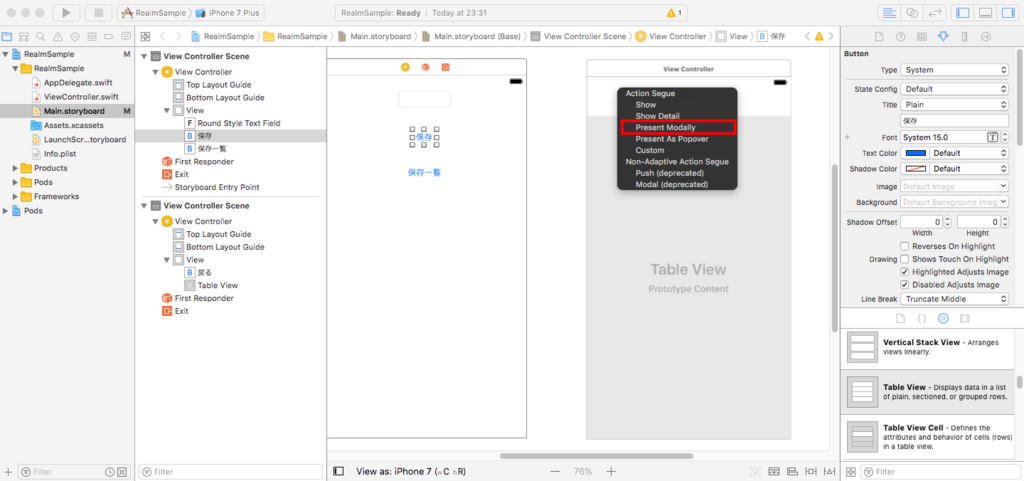1024x481 pixels.
Task: Uncheck Highlighted Adjusts Image
Action: 904,272
